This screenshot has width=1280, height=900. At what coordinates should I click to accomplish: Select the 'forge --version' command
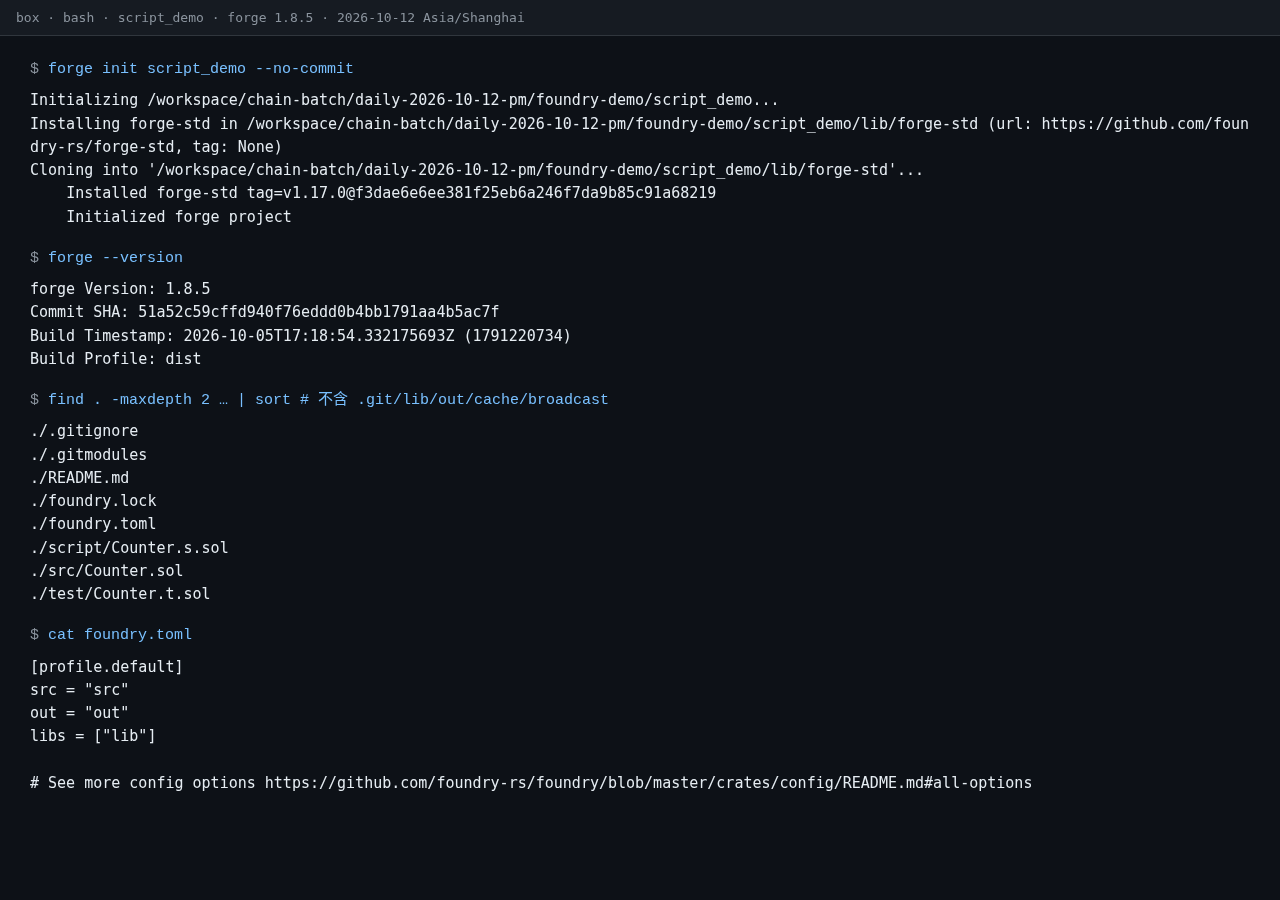click(115, 258)
